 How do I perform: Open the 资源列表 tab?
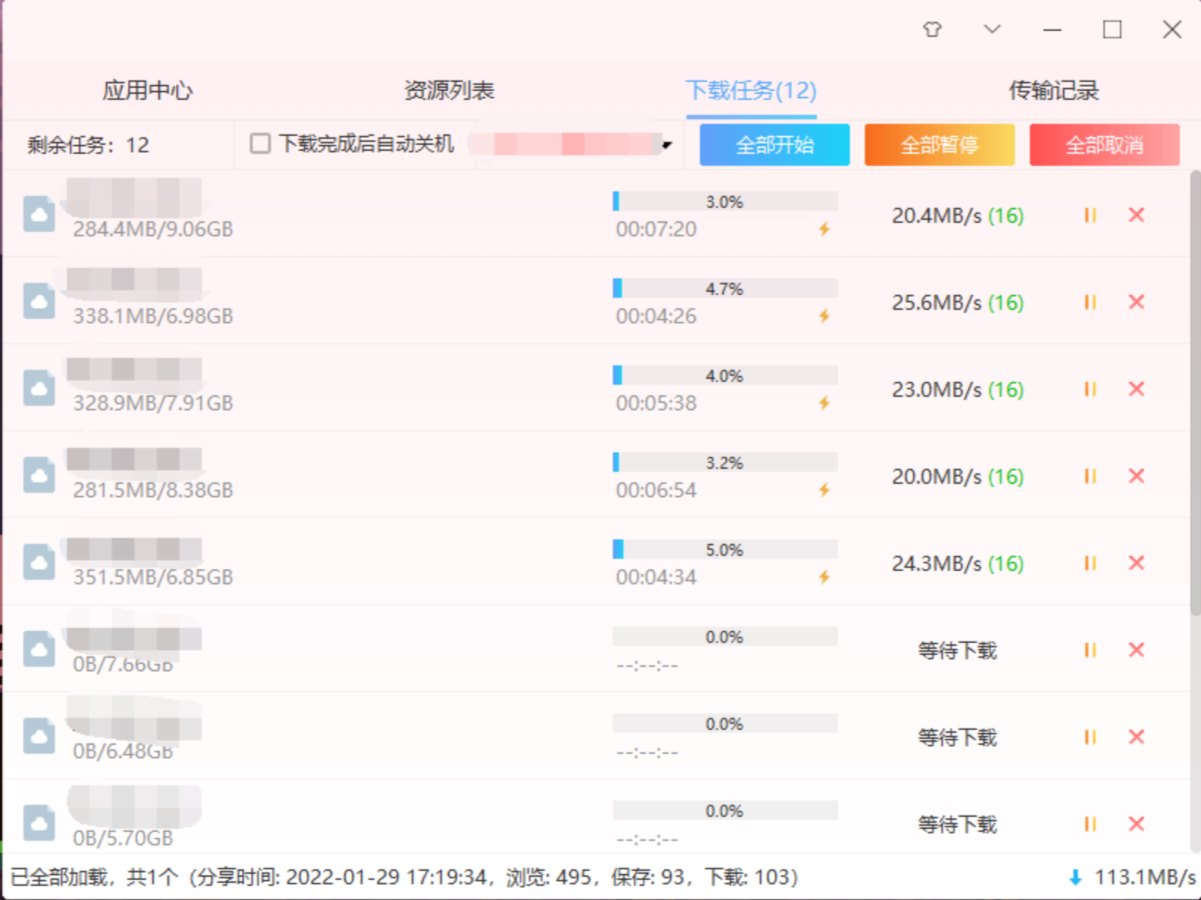click(449, 91)
